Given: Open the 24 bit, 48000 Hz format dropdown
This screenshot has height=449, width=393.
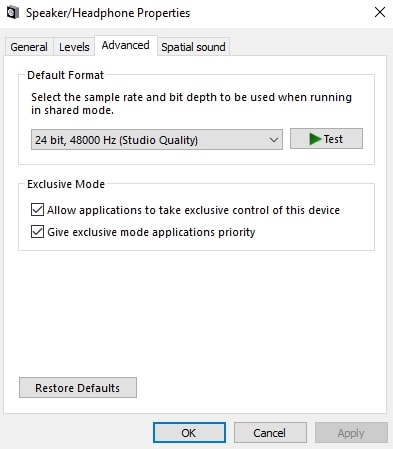Looking at the screenshot, I should coord(157,140).
